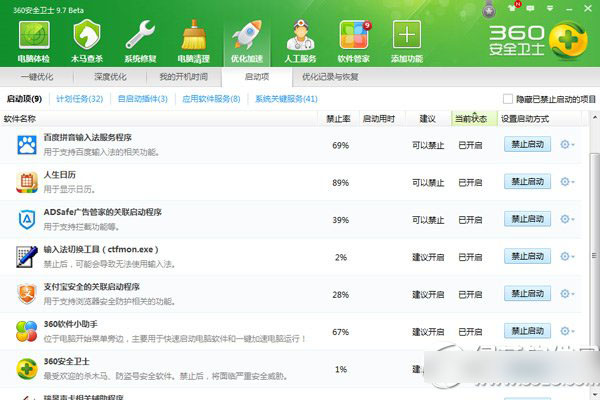Select 启动项(9) sub-category
600x400 pixels.
tap(24, 99)
